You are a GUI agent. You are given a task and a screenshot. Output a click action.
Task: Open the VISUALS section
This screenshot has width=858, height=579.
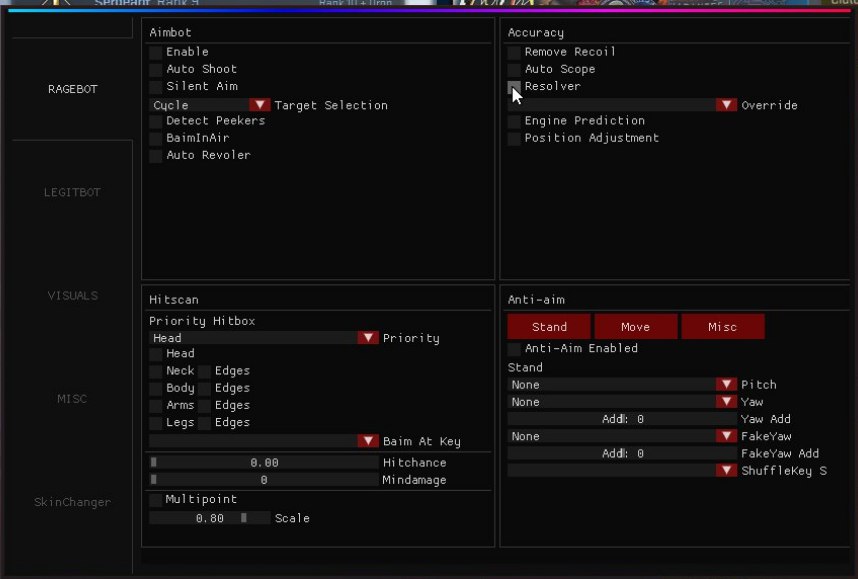point(72,296)
